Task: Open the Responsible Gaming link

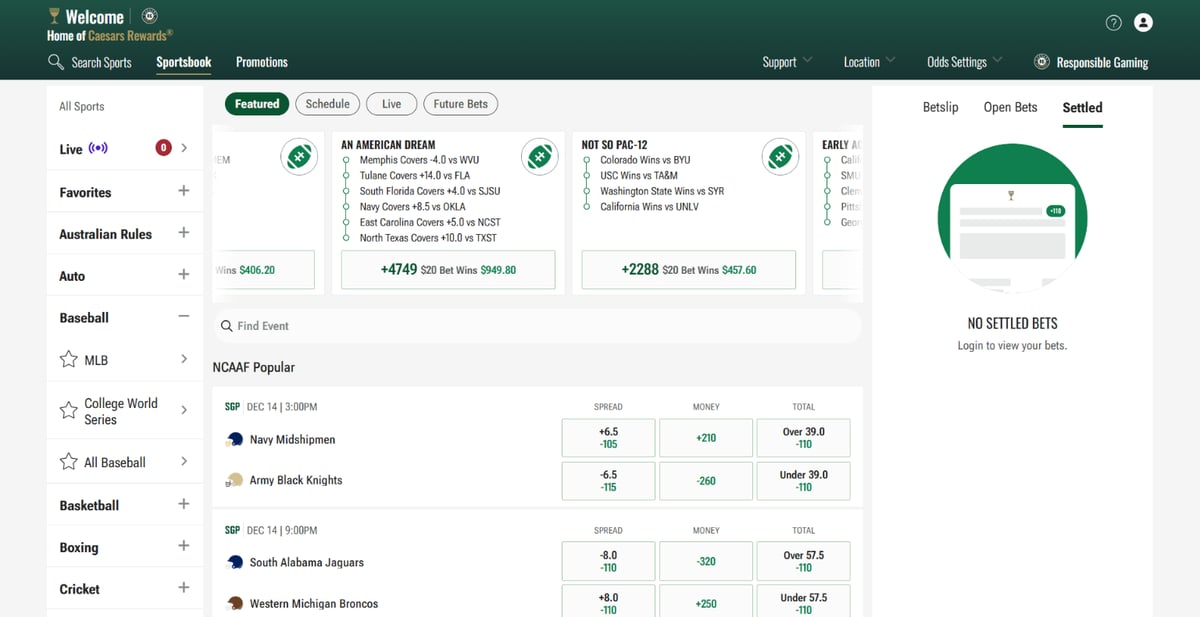Action: pos(1102,62)
